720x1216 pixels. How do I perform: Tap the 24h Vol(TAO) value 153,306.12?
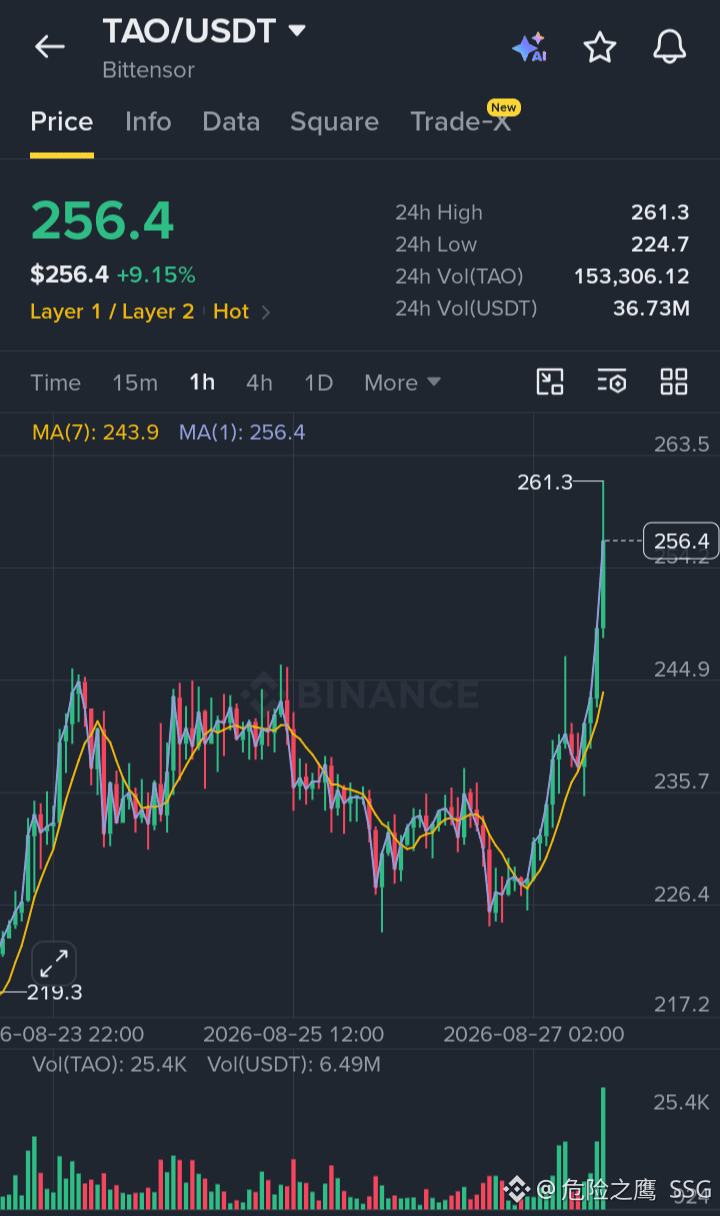tap(632, 276)
